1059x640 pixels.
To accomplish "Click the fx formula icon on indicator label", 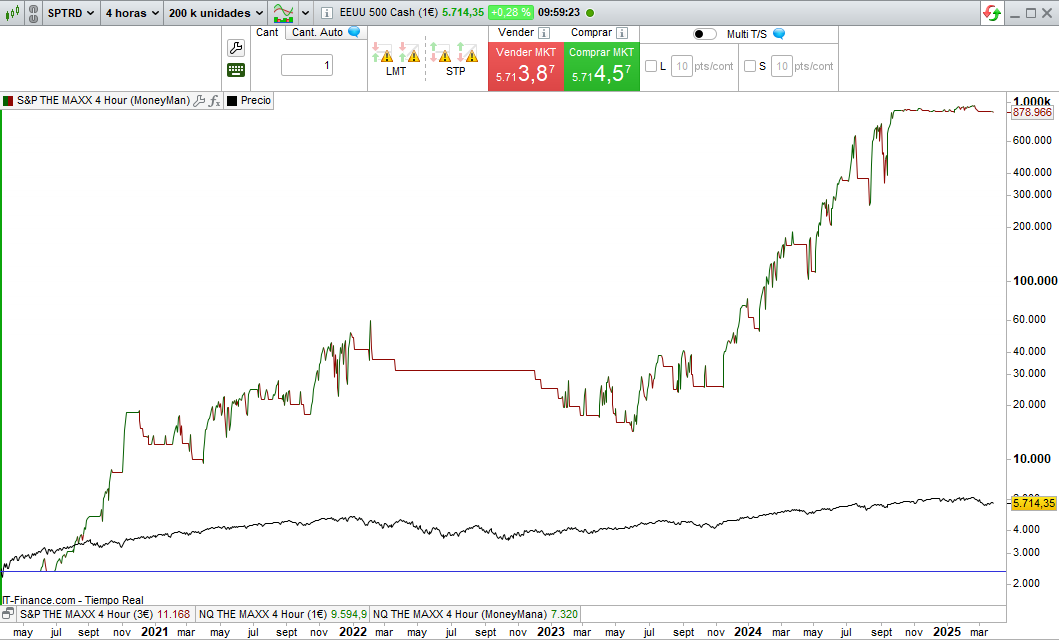I will coord(214,101).
